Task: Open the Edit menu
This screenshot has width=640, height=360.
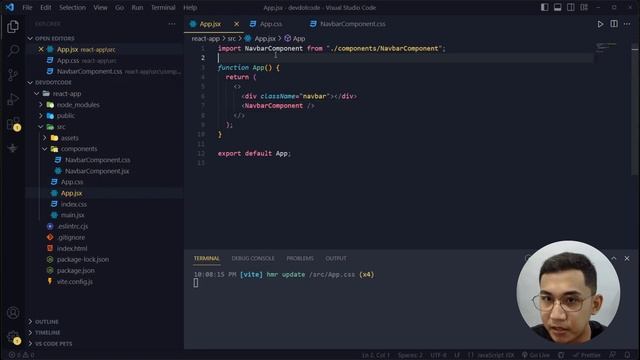Action: (x=46, y=7)
